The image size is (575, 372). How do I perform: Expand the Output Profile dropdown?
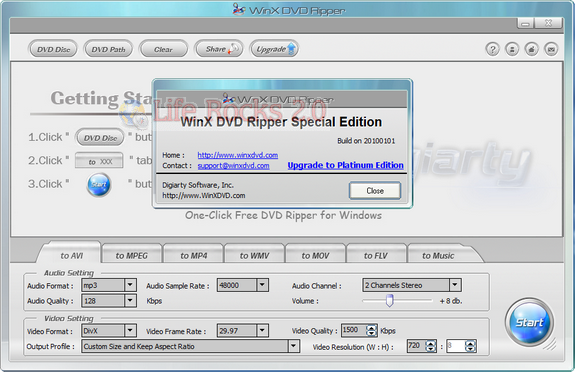(x=293, y=346)
